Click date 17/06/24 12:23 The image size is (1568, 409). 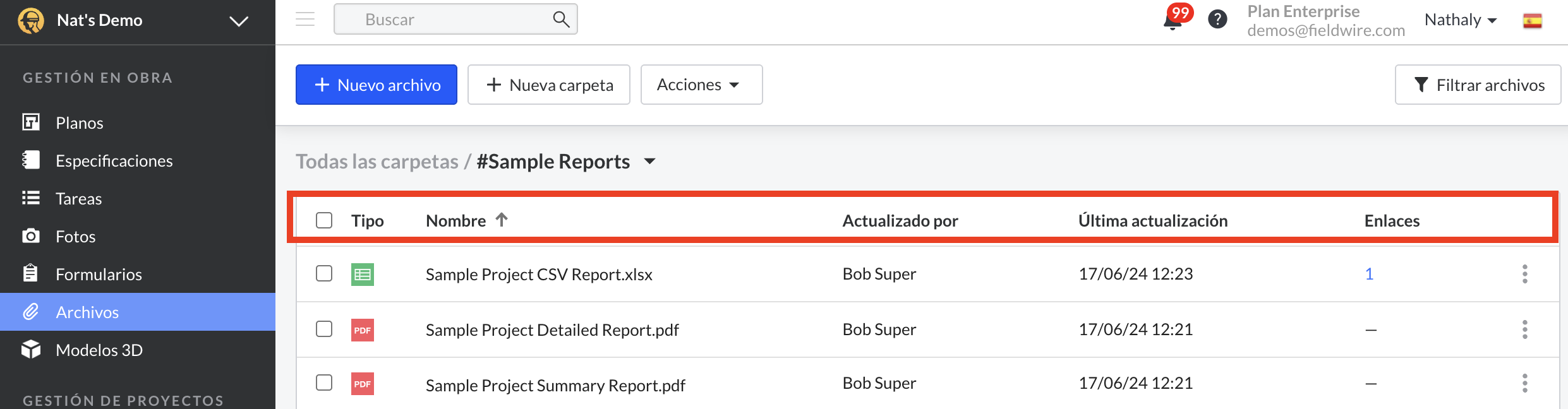pos(1135,274)
